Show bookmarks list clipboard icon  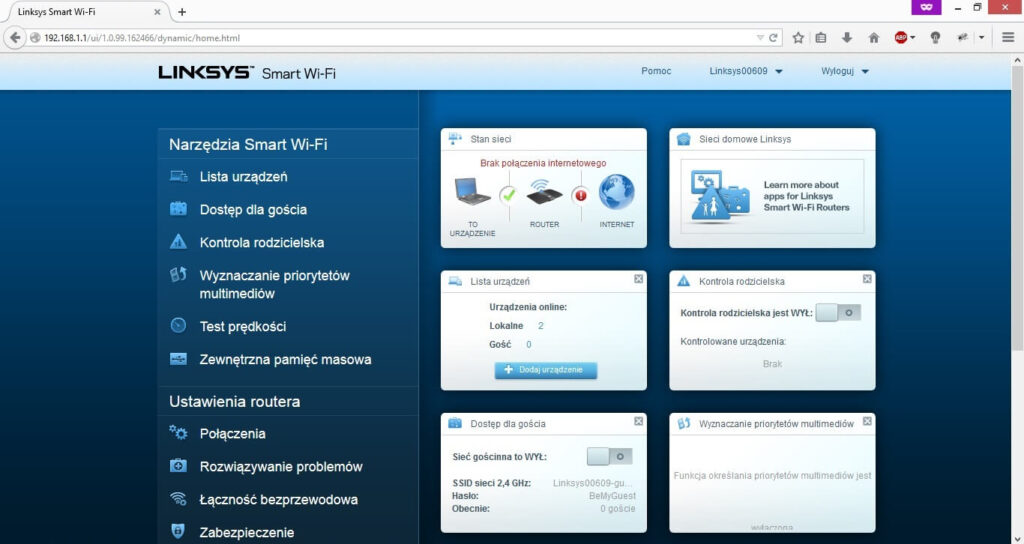click(x=821, y=38)
